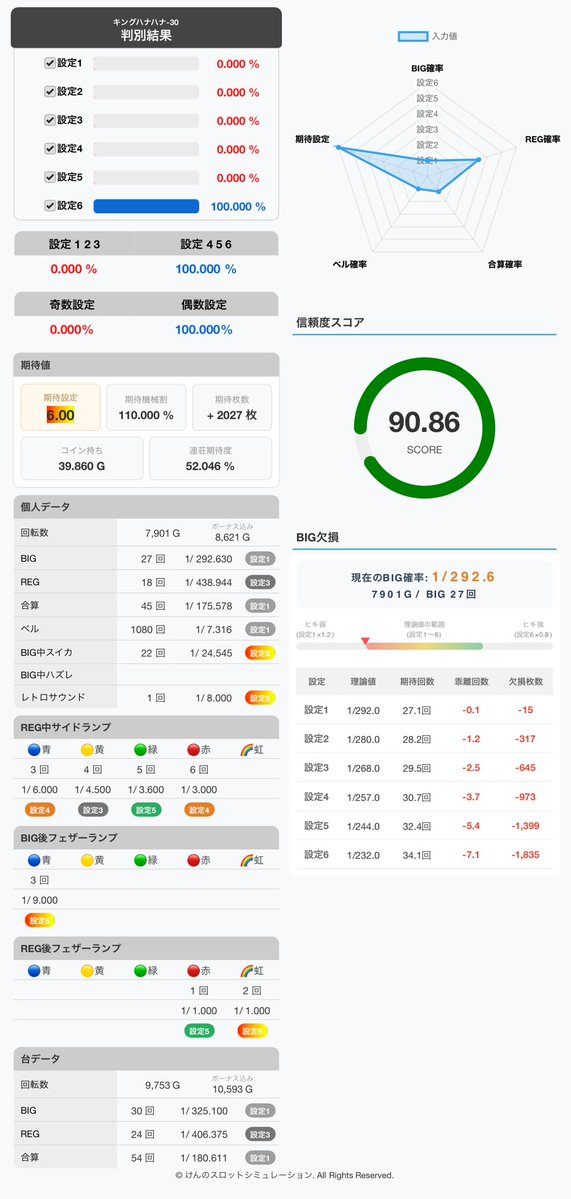The image size is (571, 1199).
Task: Click the 設定6 badge in BIG中スイカ row
Action: point(261,653)
